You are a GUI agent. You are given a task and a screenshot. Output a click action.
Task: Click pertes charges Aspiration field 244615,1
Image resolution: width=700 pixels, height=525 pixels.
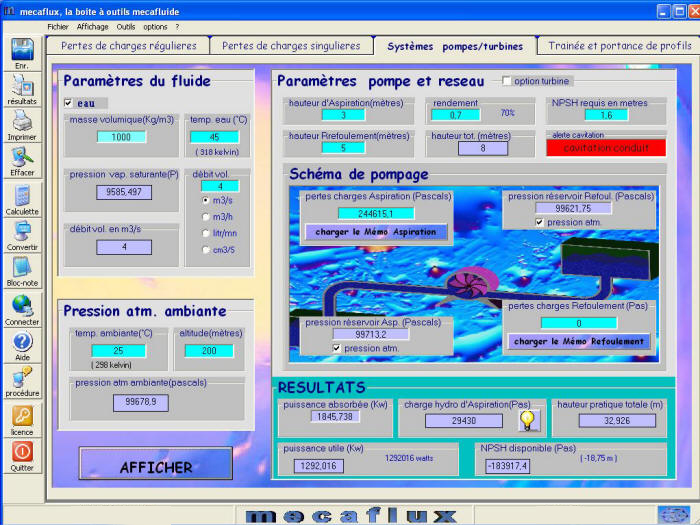pos(376,213)
